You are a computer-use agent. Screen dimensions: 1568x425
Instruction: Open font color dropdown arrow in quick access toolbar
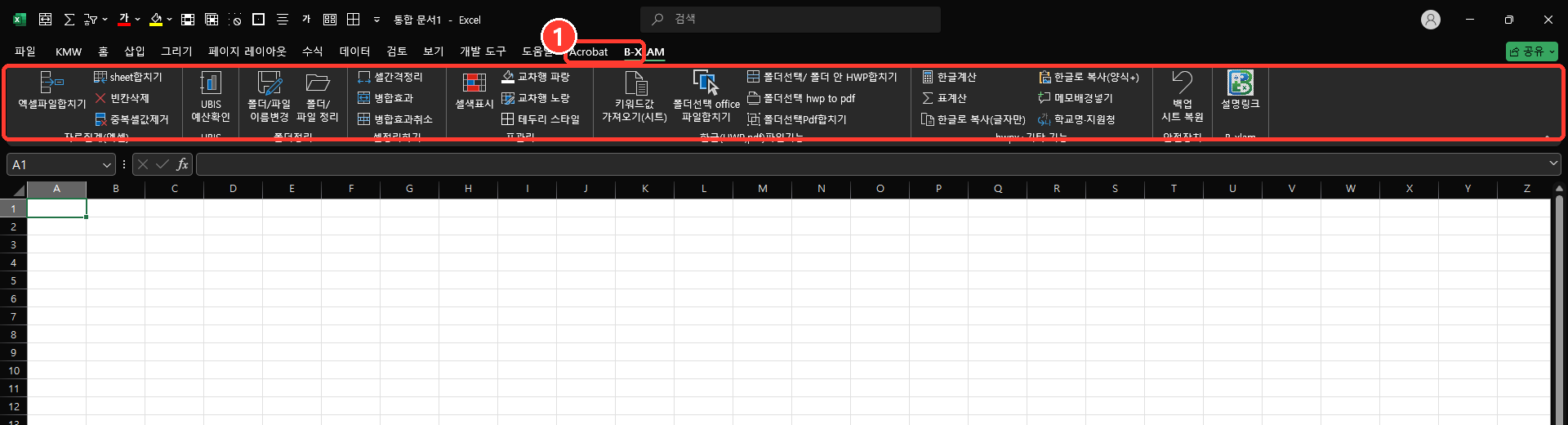tap(137, 19)
